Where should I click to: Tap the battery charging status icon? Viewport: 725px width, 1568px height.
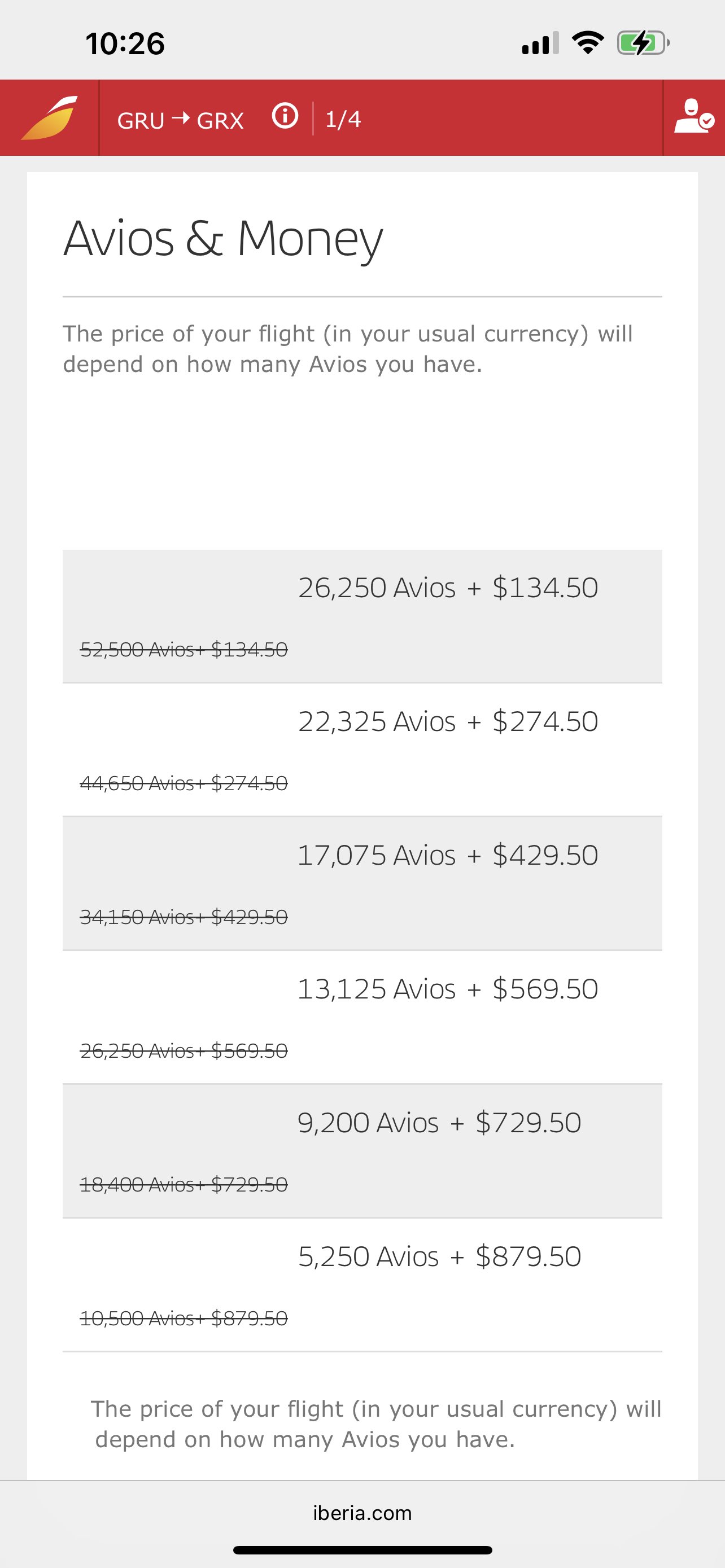click(x=644, y=43)
